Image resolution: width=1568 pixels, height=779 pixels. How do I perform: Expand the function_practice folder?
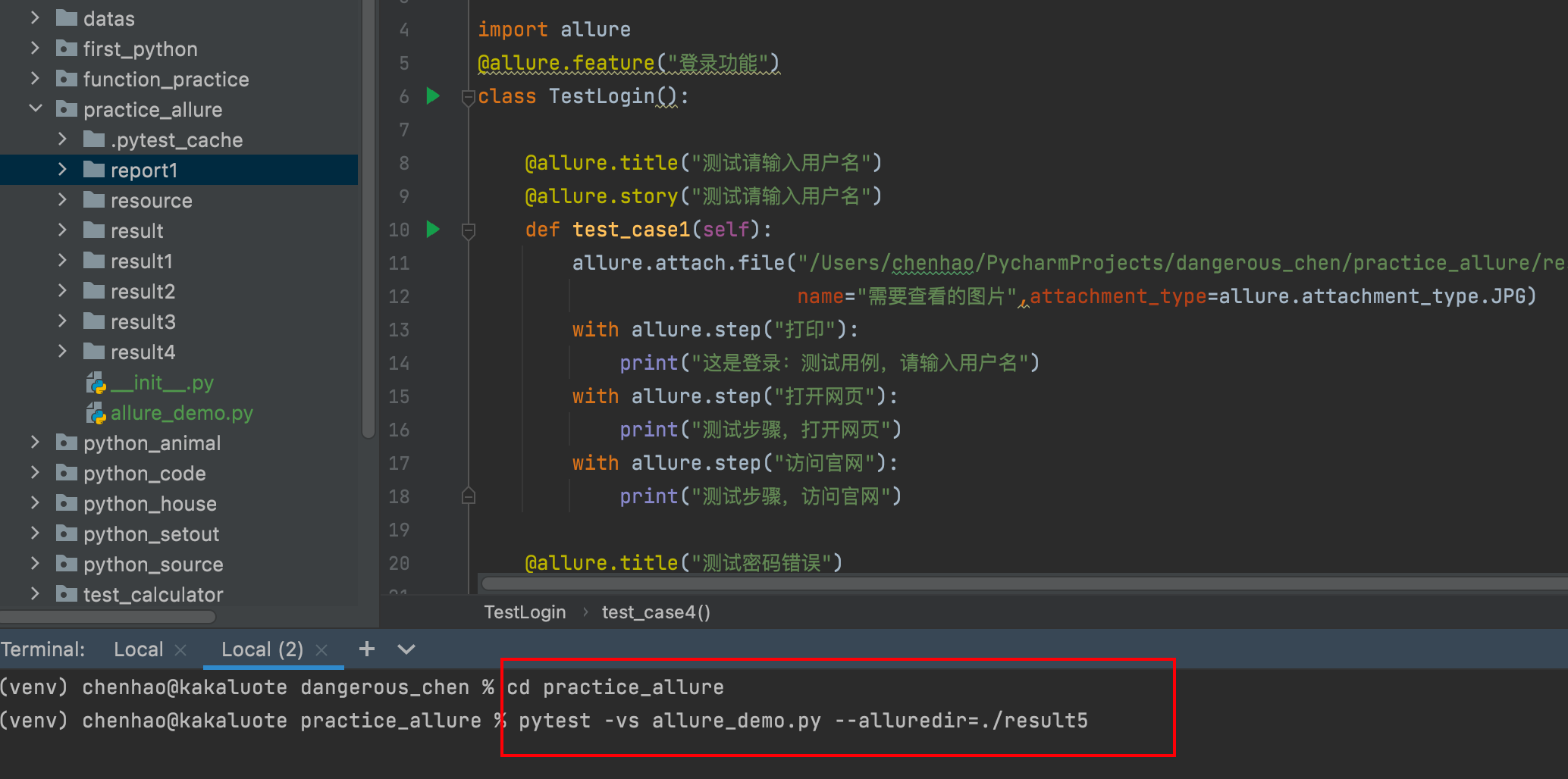(x=35, y=79)
